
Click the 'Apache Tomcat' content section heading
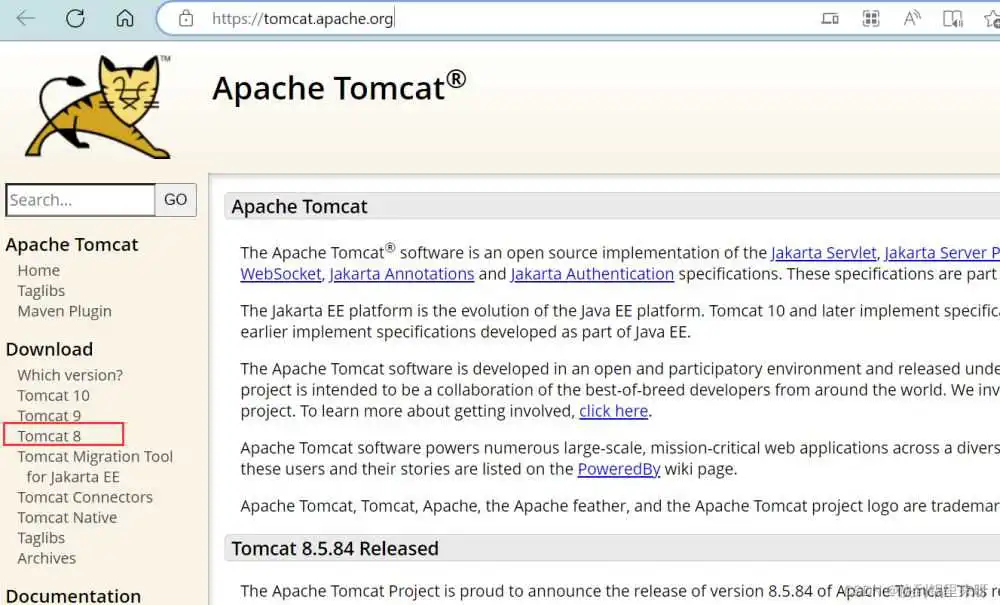[x=299, y=207]
